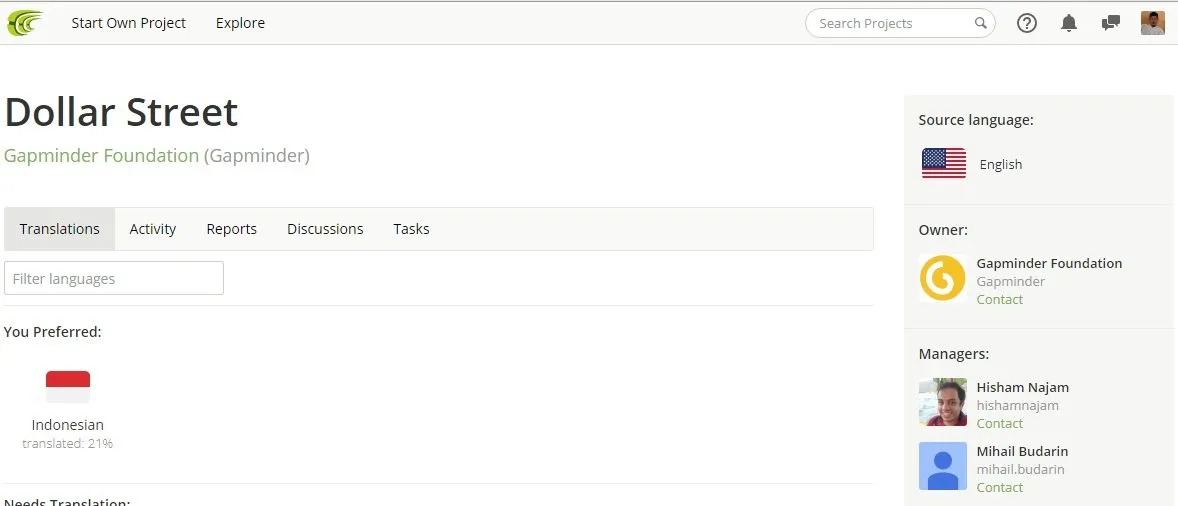This screenshot has width=1178, height=506.
Task: Click the Dollar Street project title
Action: [121, 113]
